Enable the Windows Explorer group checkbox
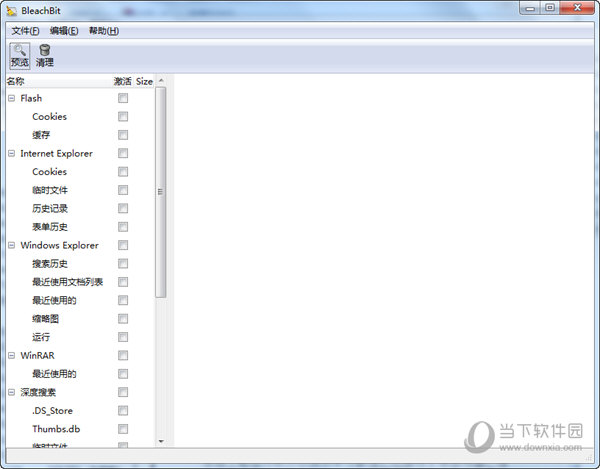This screenshot has height=469, width=600. (123, 245)
